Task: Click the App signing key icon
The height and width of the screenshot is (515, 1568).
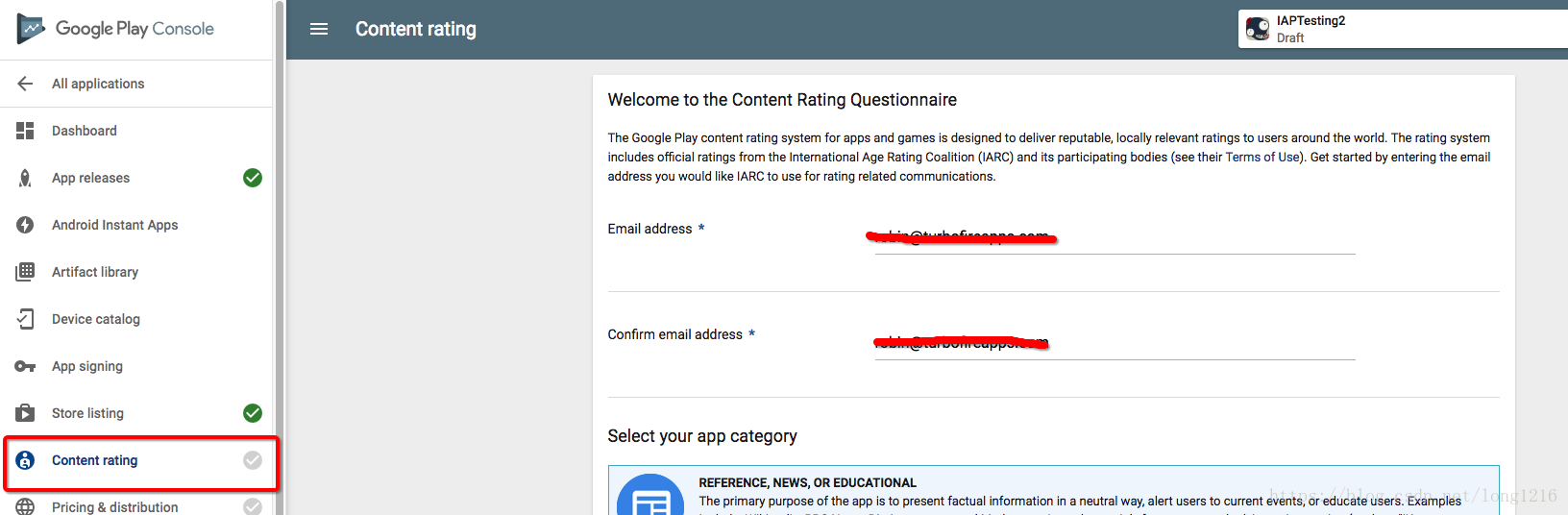Action: (x=25, y=366)
